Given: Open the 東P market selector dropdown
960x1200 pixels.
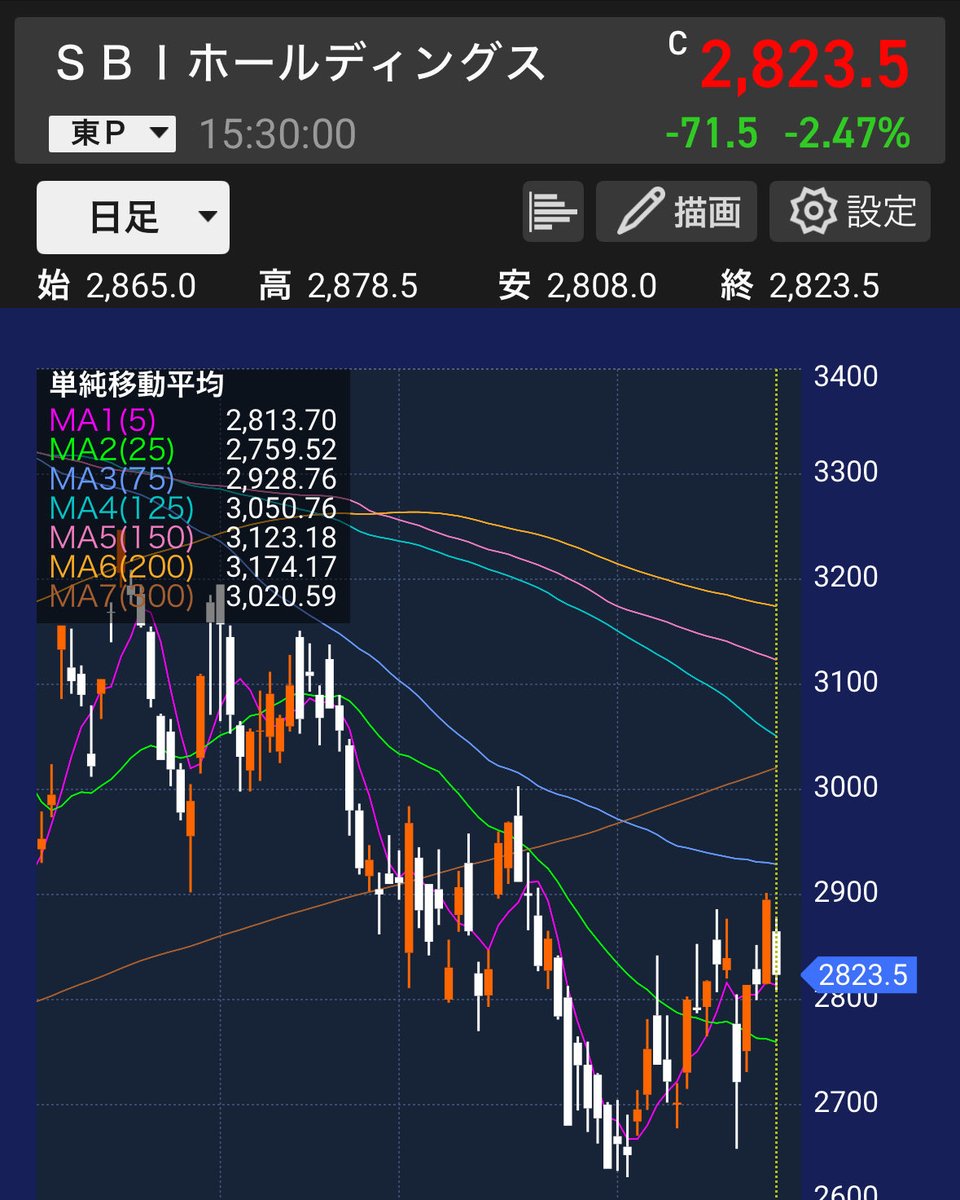Looking at the screenshot, I should [112, 134].
